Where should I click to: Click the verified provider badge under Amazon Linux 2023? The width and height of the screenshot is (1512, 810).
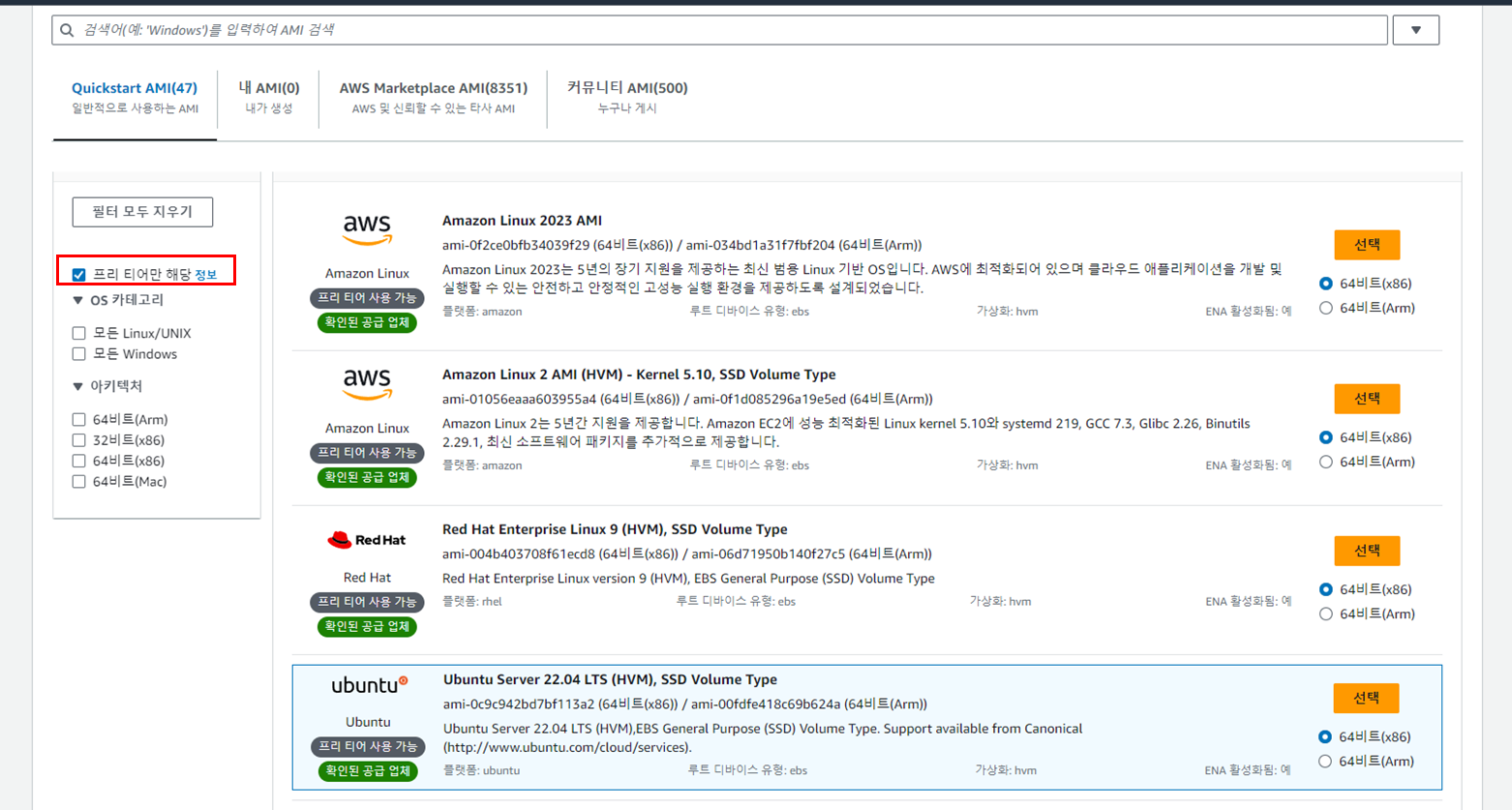[x=367, y=322]
